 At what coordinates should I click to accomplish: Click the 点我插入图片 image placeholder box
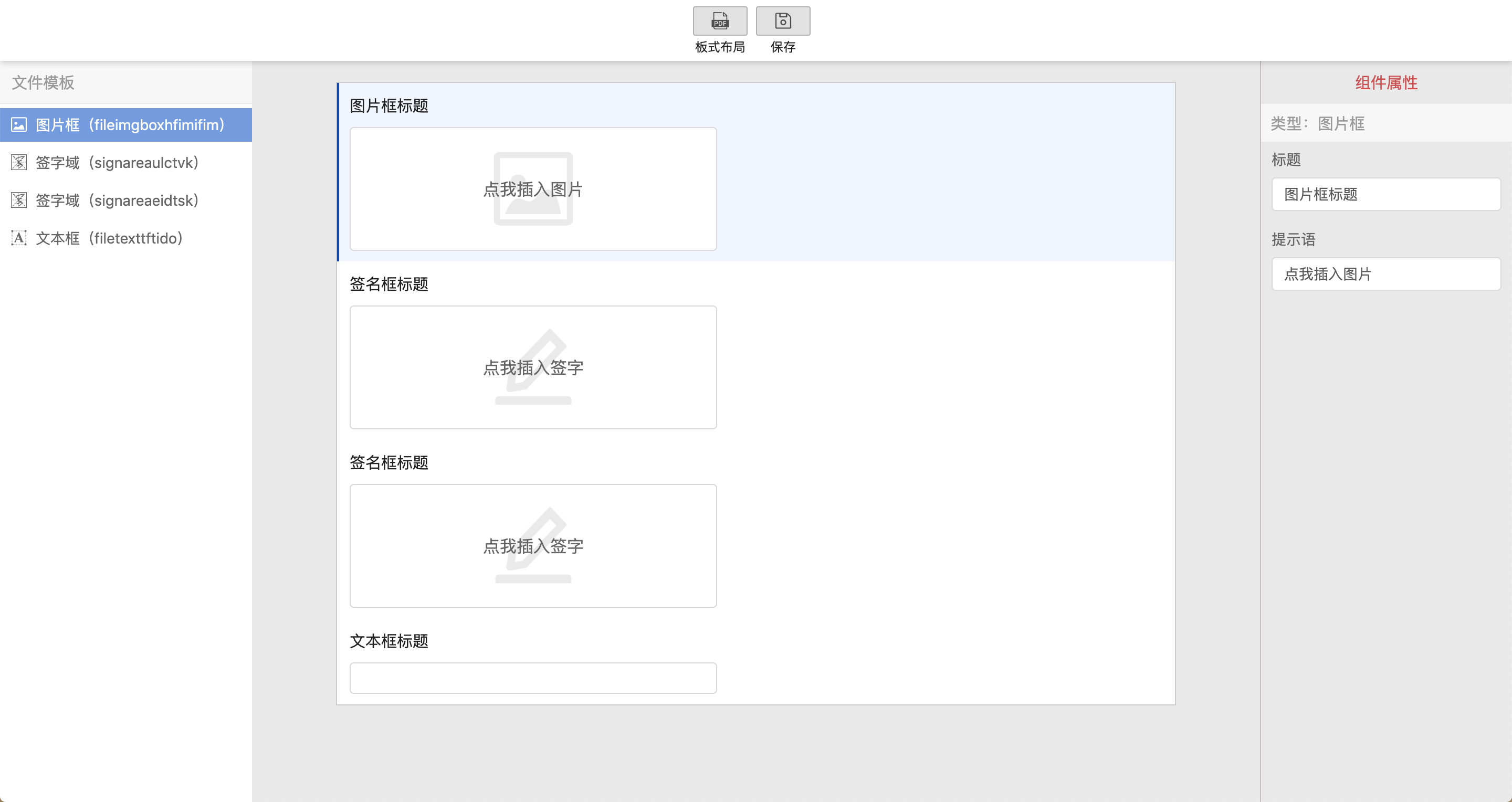(533, 189)
